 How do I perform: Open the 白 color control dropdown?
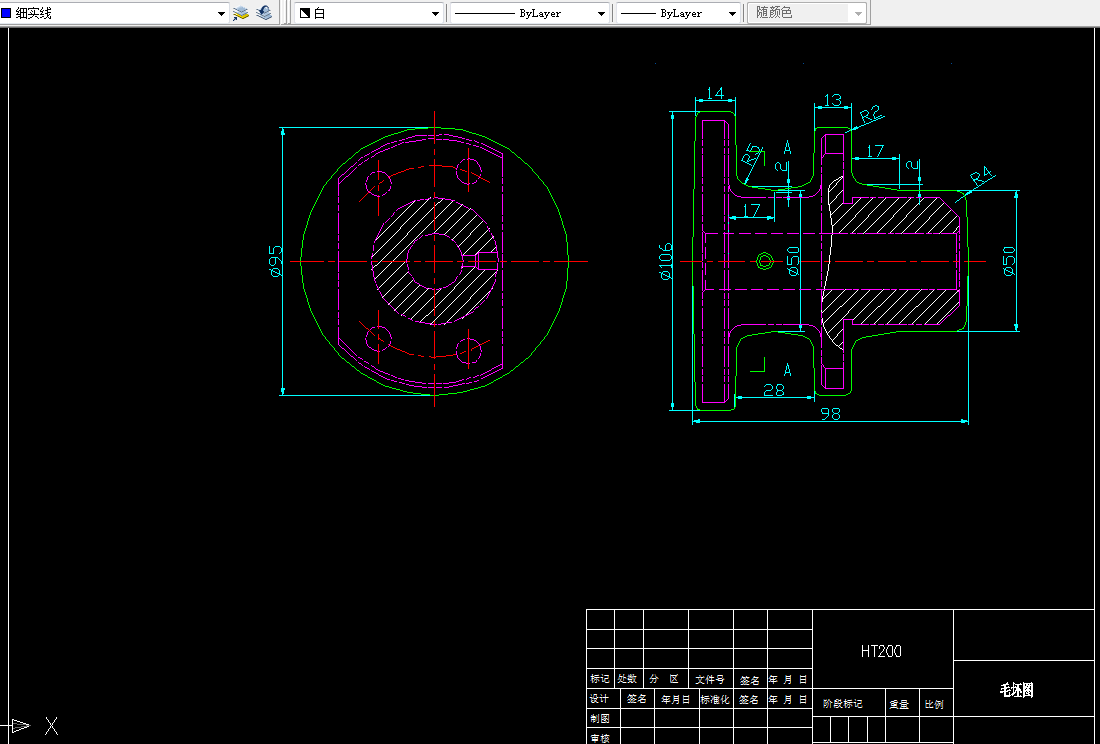point(369,13)
